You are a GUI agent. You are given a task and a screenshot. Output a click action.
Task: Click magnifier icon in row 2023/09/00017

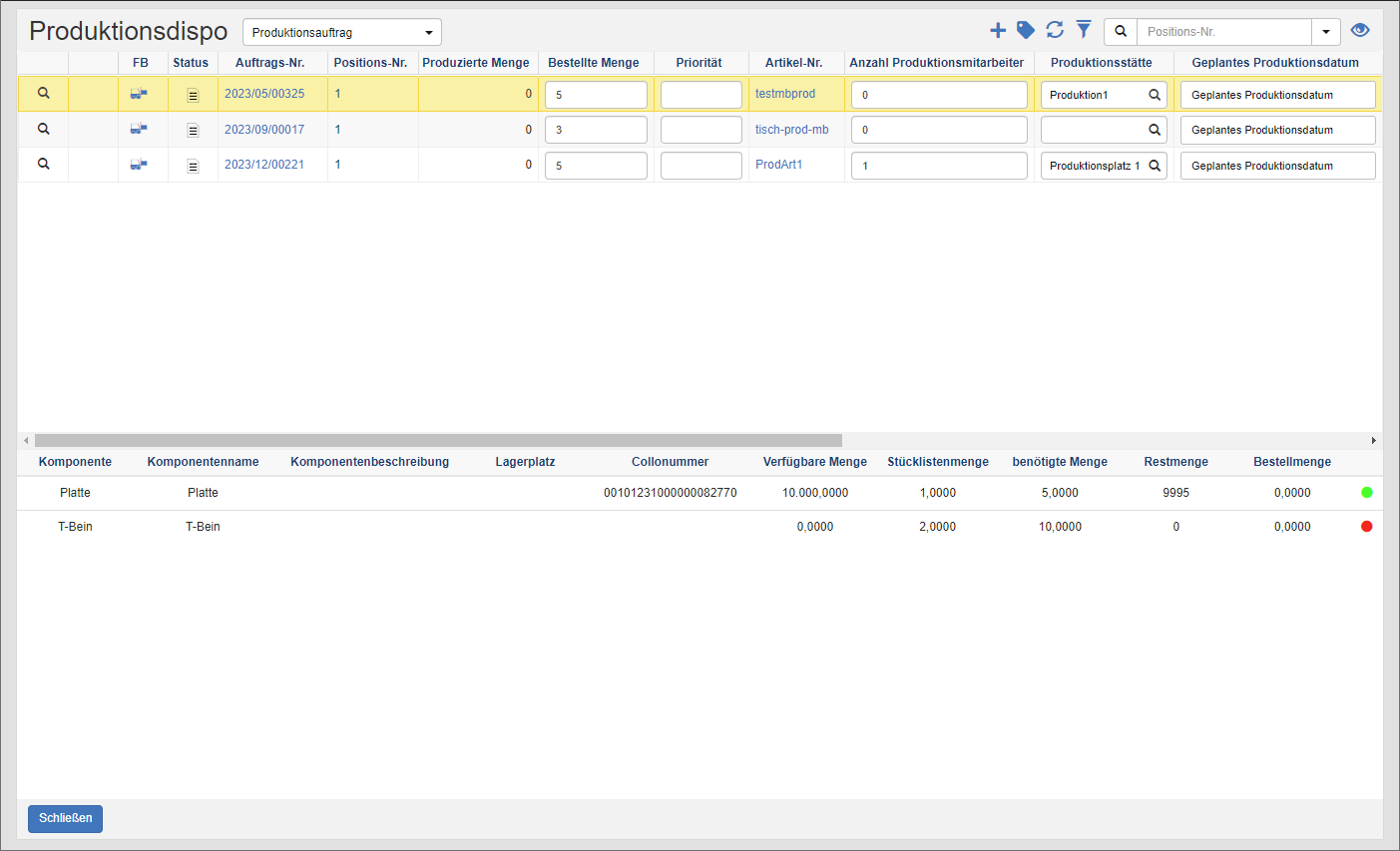pyautogui.click(x=43, y=130)
